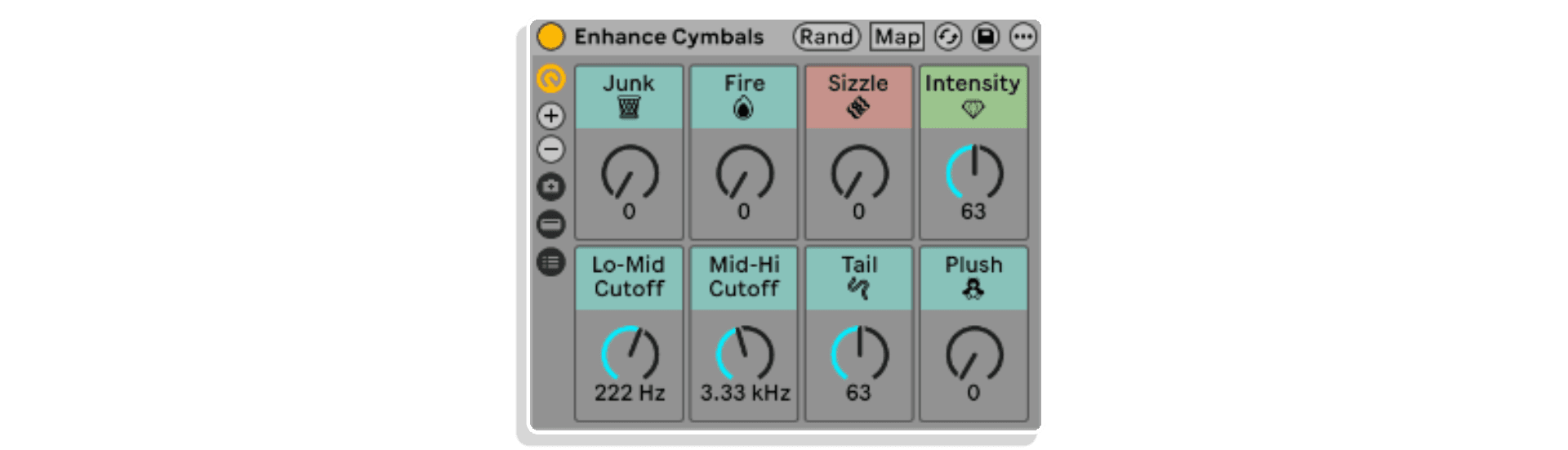The image size is (1568, 450).
Task: Select the Fire macro header
Action: tap(744, 97)
